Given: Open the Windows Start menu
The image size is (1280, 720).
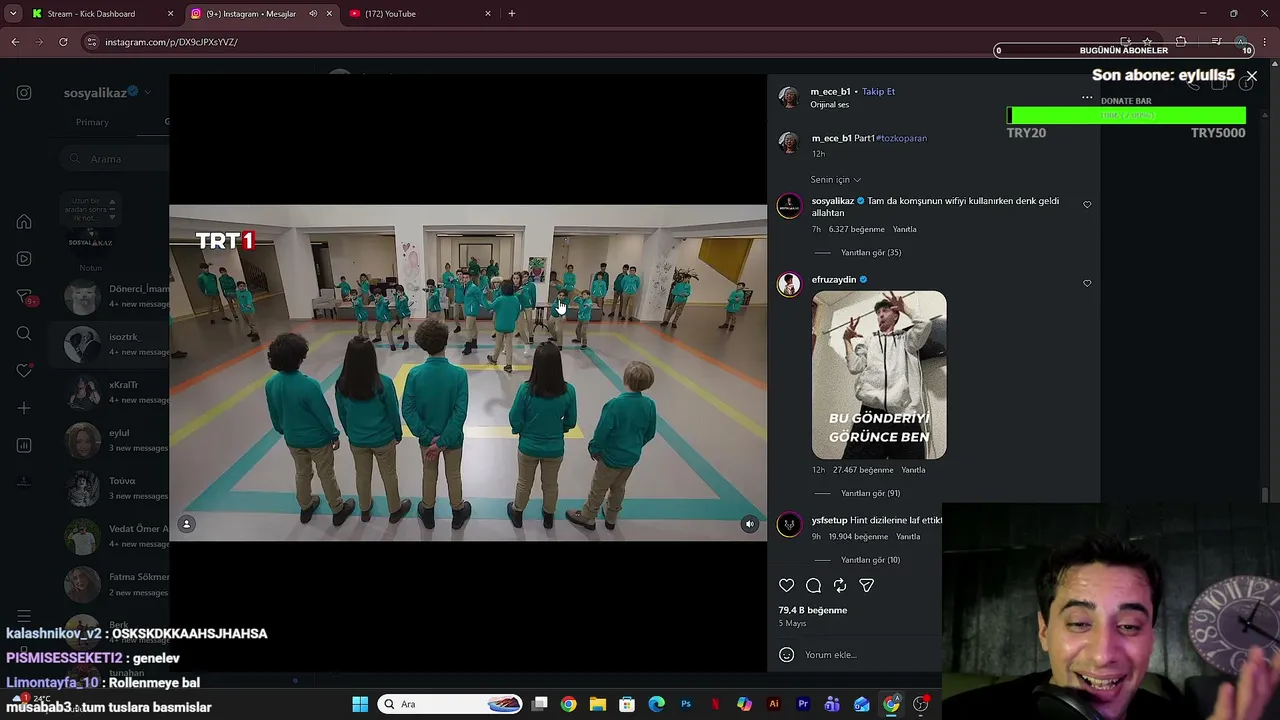Looking at the screenshot, I should point(360,704).
